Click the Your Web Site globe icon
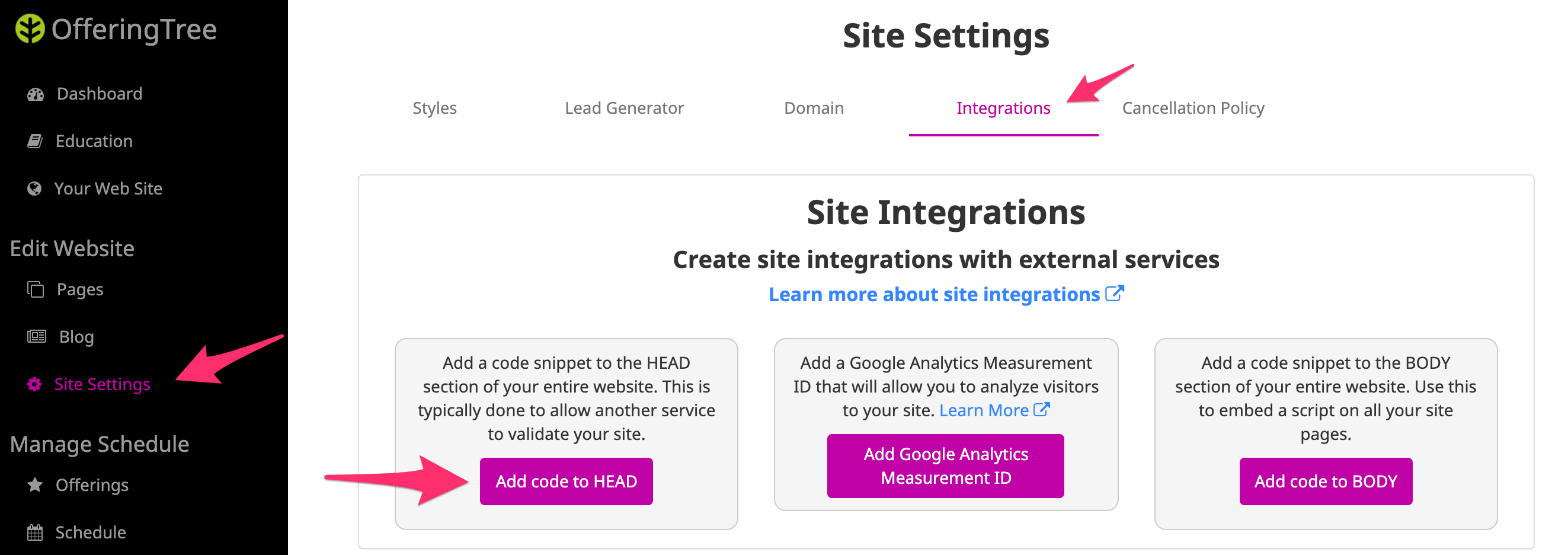The width and height of the screenshot is (1568, 555). (x=34, y=189)
